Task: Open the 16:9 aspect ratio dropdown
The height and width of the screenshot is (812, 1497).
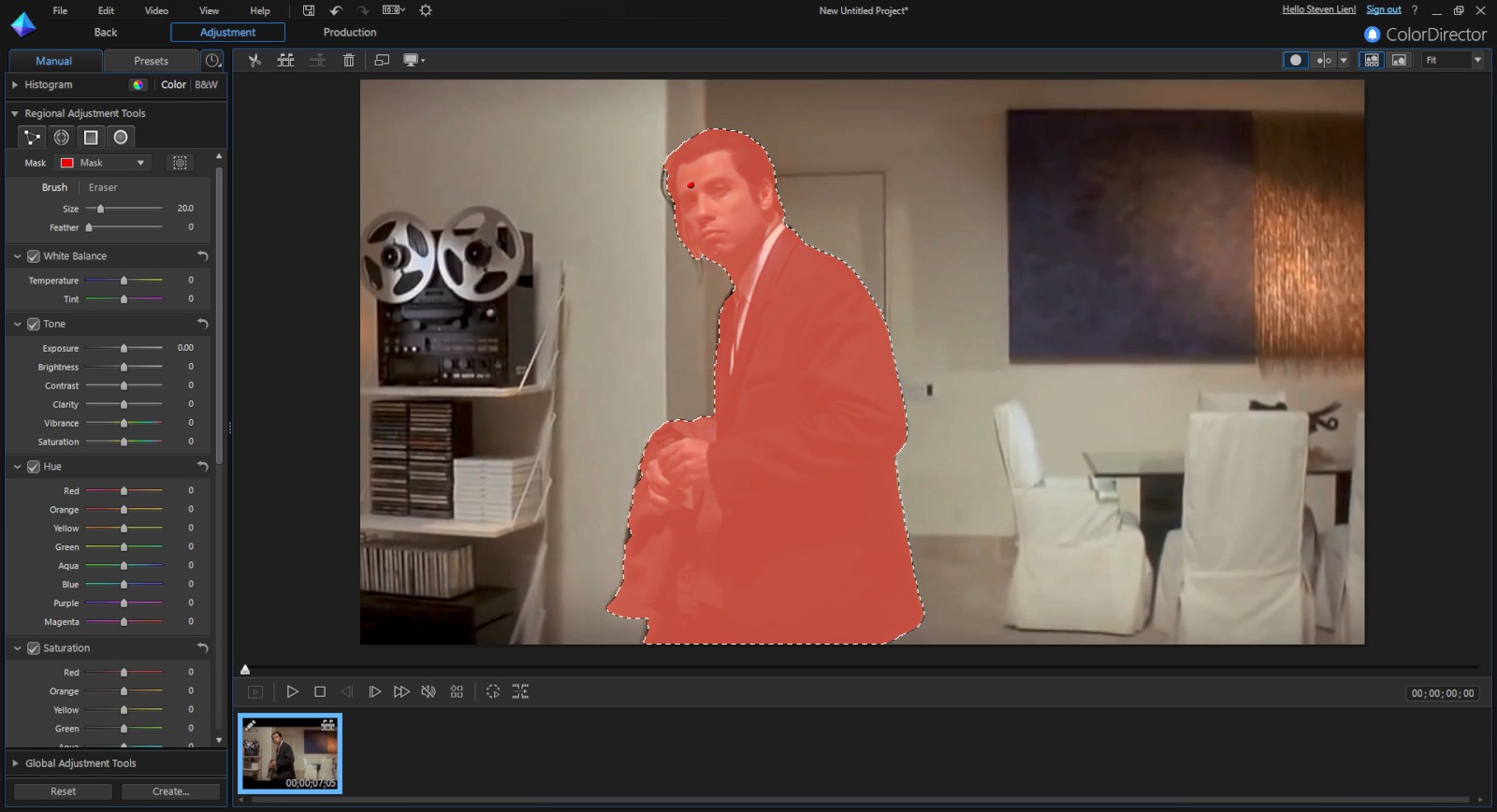Action: 394,10
